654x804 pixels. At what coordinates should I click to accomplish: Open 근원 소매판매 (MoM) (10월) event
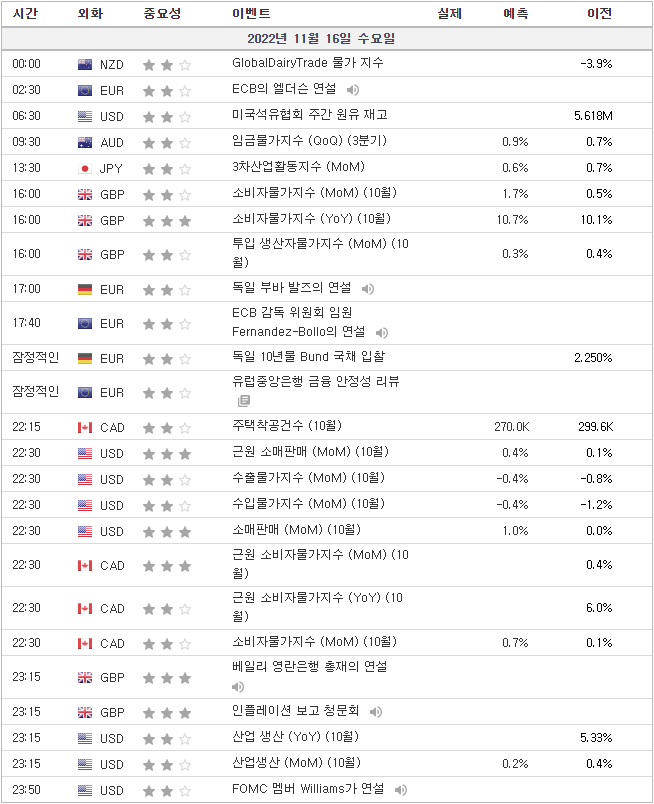tap(310, 452)
